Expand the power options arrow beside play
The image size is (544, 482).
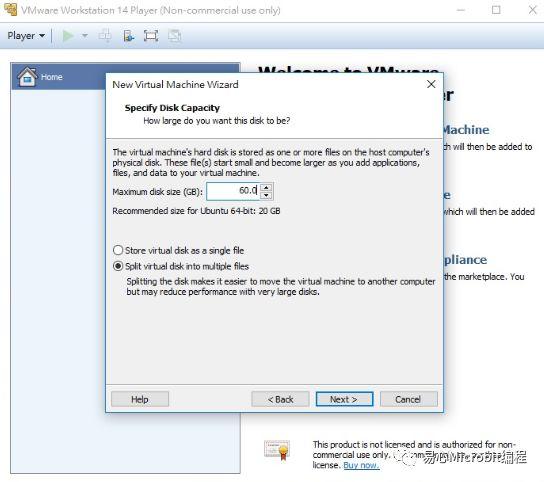point(84,36)
